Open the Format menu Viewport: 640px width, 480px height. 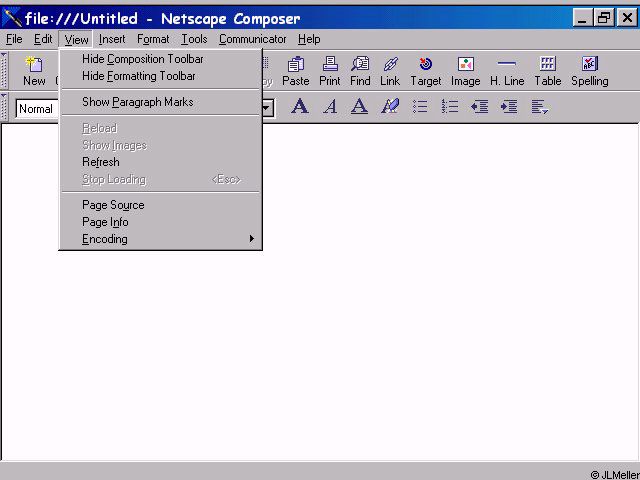[153, 39]
